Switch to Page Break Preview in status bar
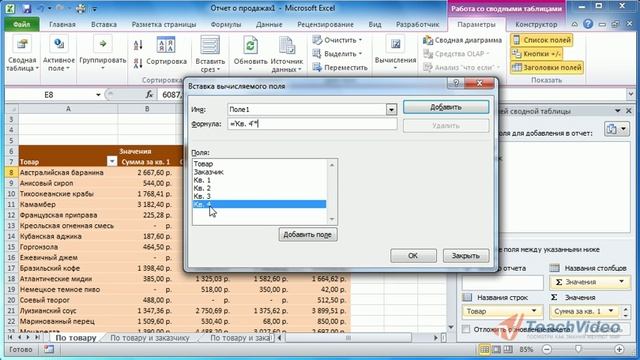Image resolution: width=640 pixels, height=360 pixels. coord(508,349)
